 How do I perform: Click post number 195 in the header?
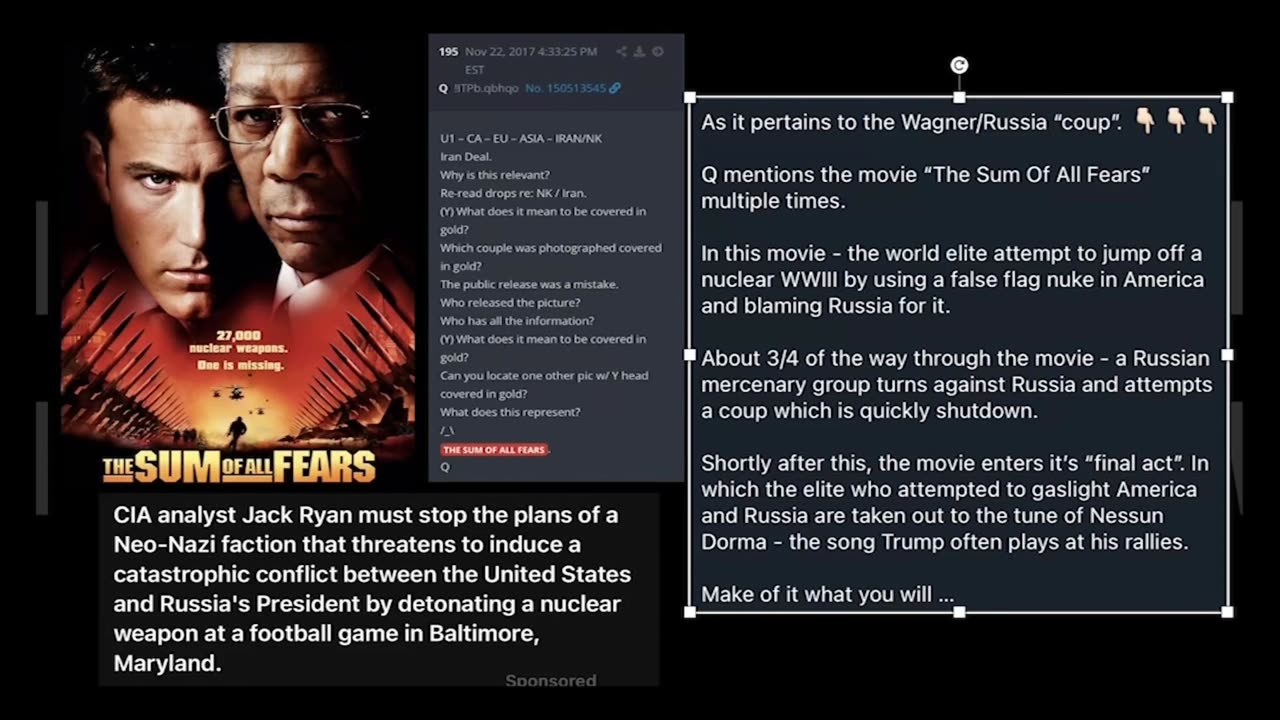coord(448,51)
